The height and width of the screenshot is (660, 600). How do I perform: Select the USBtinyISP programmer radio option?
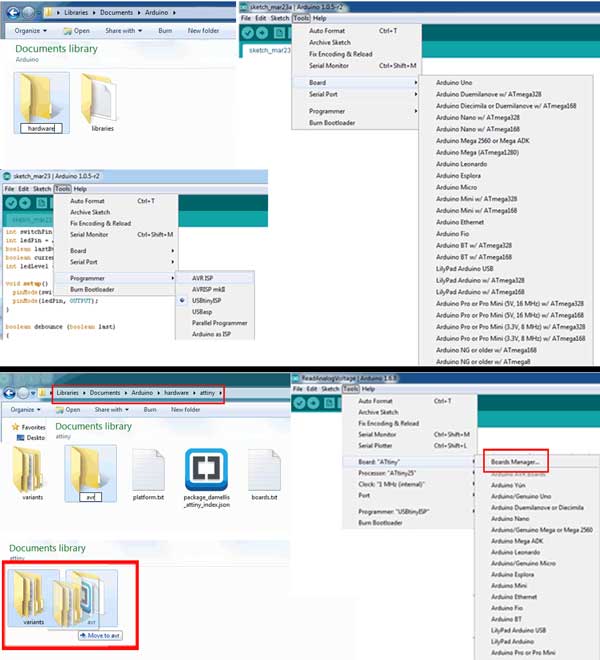[182, 301]
